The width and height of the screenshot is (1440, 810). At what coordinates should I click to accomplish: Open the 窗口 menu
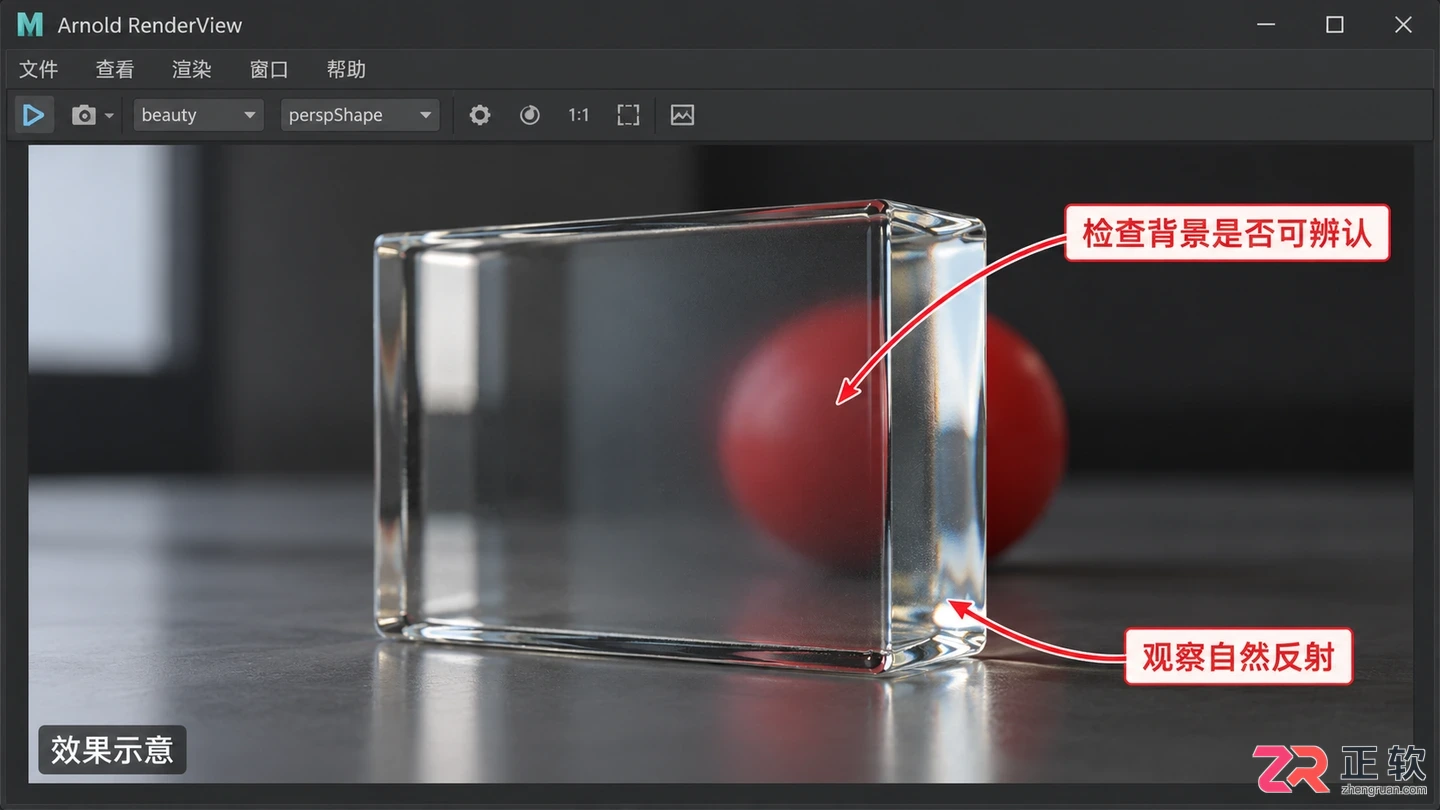[269, 69]
